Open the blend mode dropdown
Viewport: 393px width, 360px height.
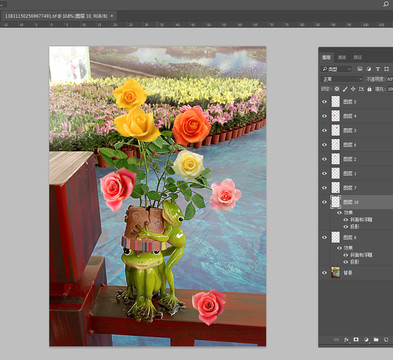click(x=342, y=79)
